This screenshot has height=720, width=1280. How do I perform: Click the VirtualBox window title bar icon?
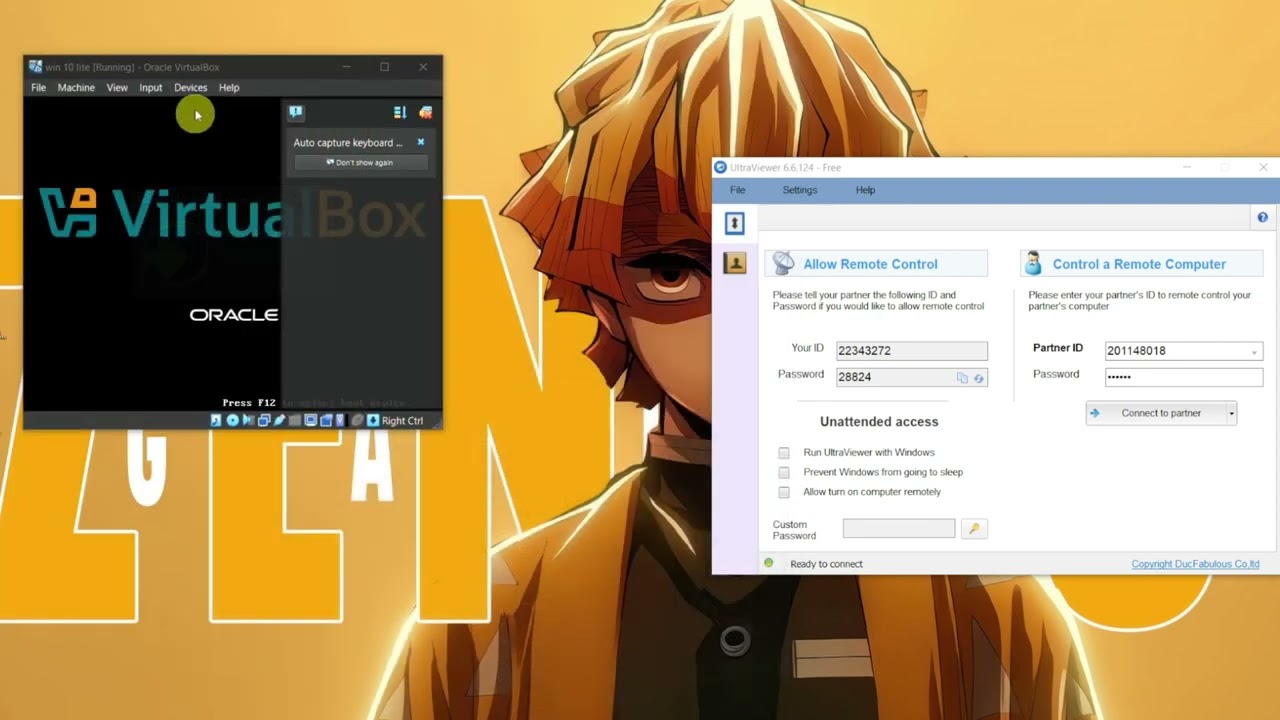point(36,67)
